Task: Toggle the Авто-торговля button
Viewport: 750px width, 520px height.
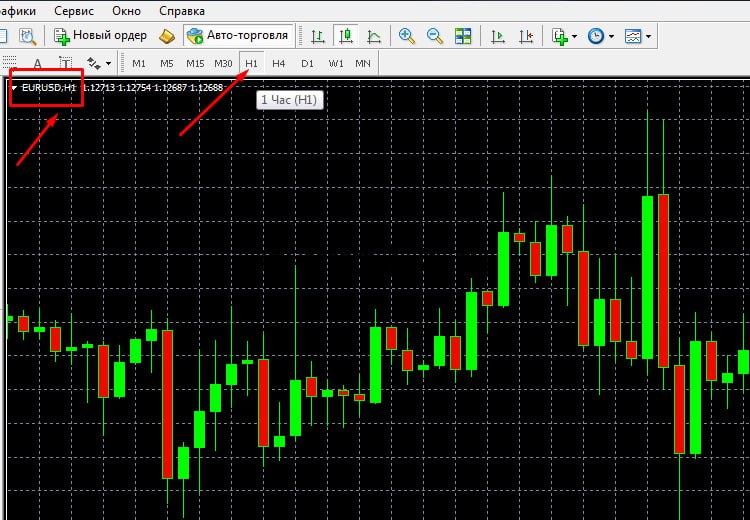Action: coord(238,36)
